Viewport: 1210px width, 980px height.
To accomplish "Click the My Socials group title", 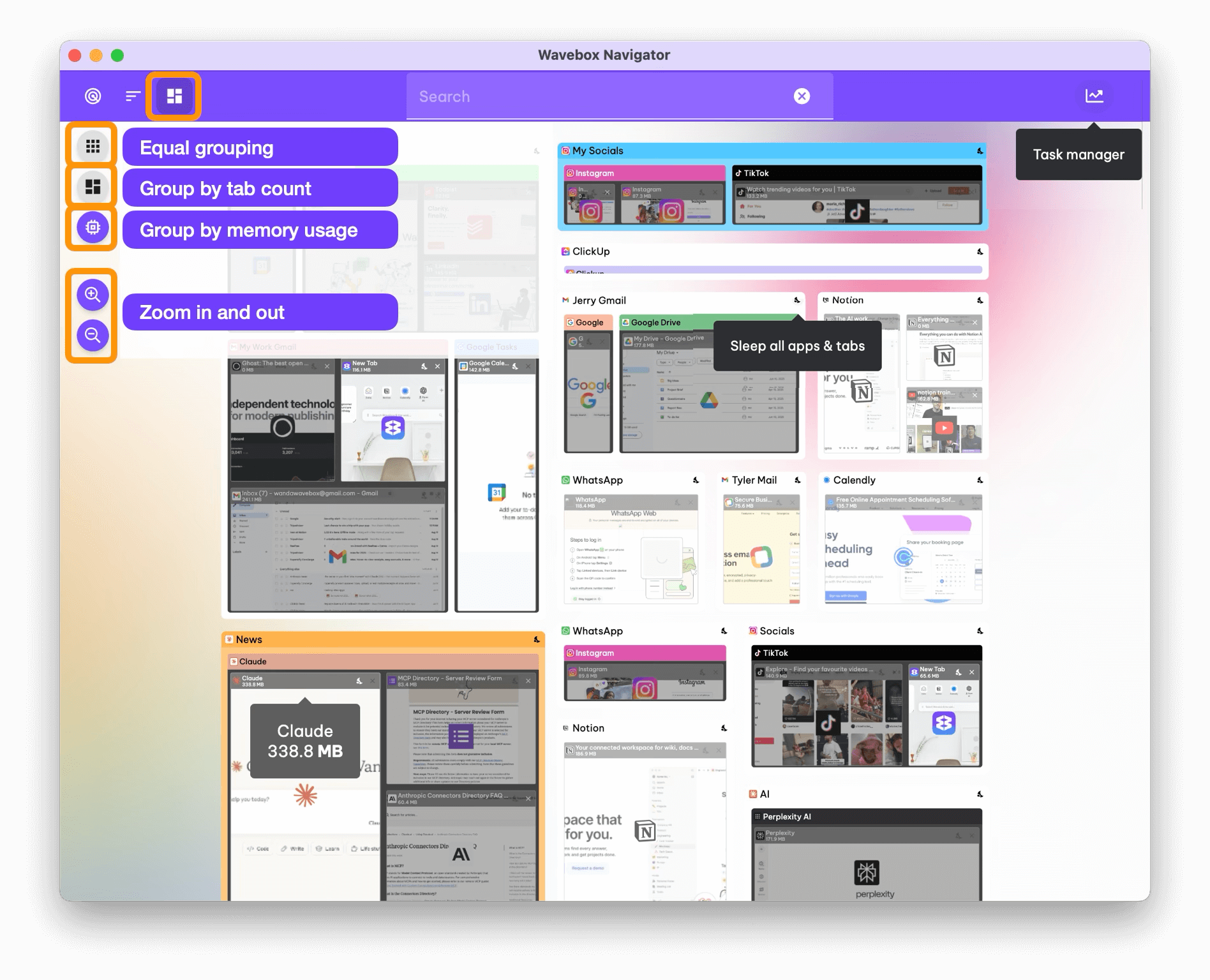I will pos(597,151).
